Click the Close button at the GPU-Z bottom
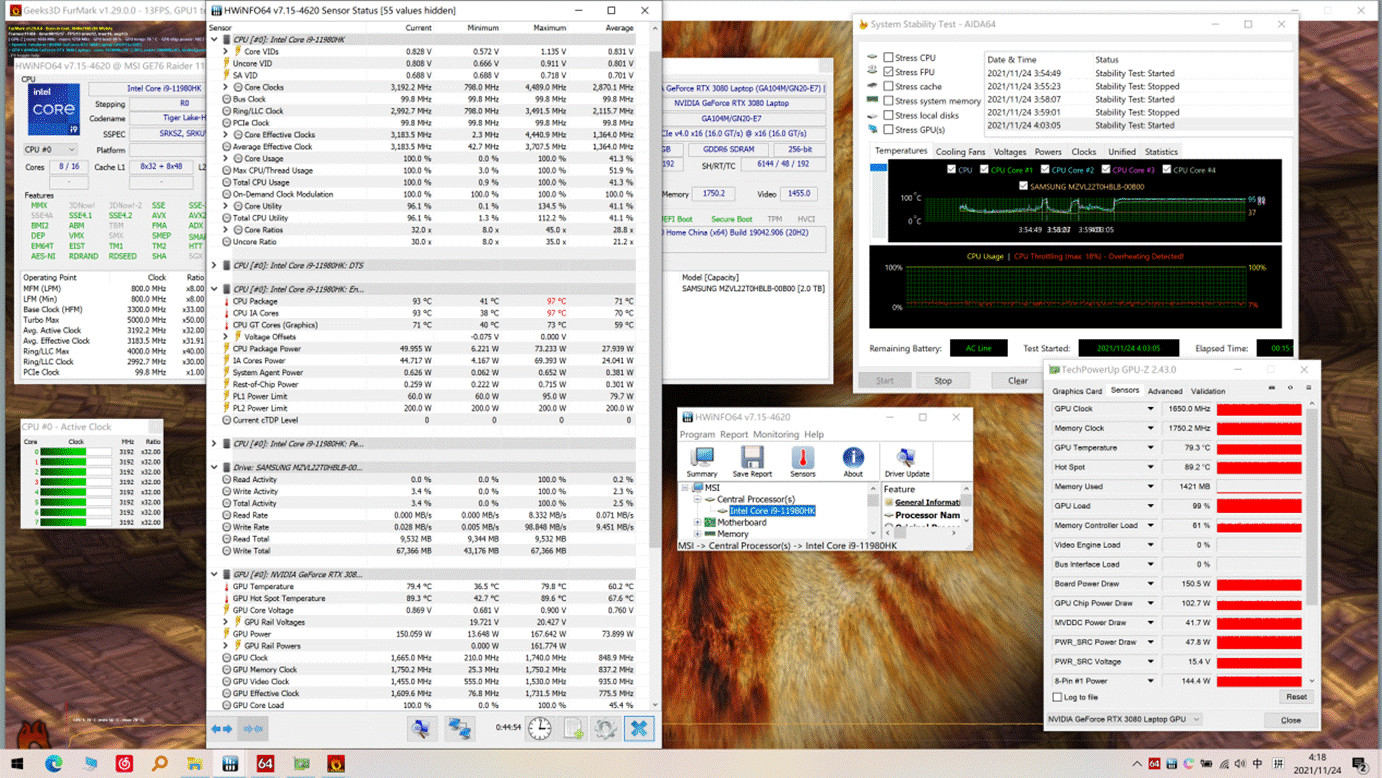This screenshot has width=1382, height=778. (1291, 720)
